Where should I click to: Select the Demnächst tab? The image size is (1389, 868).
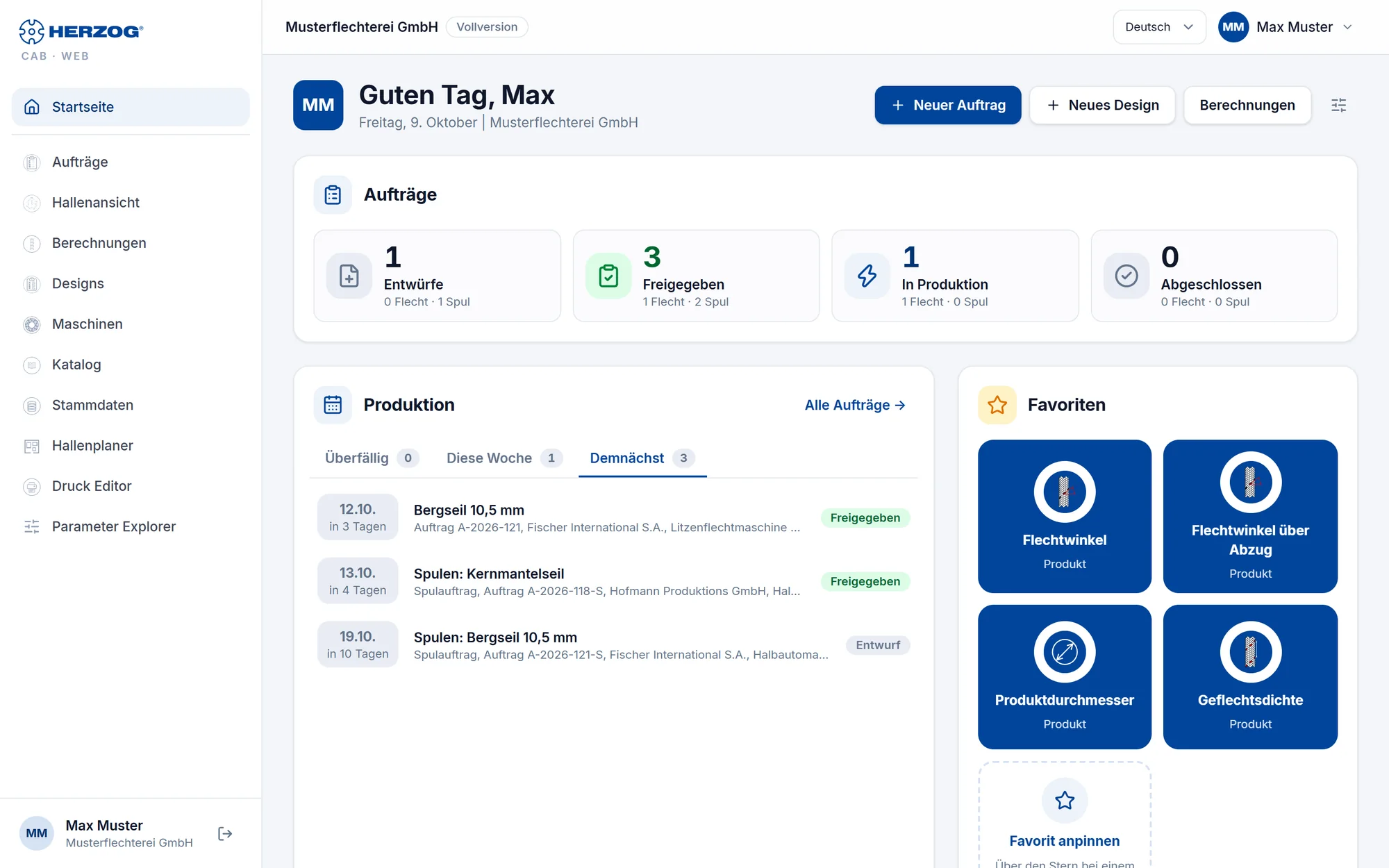[642, 458]
